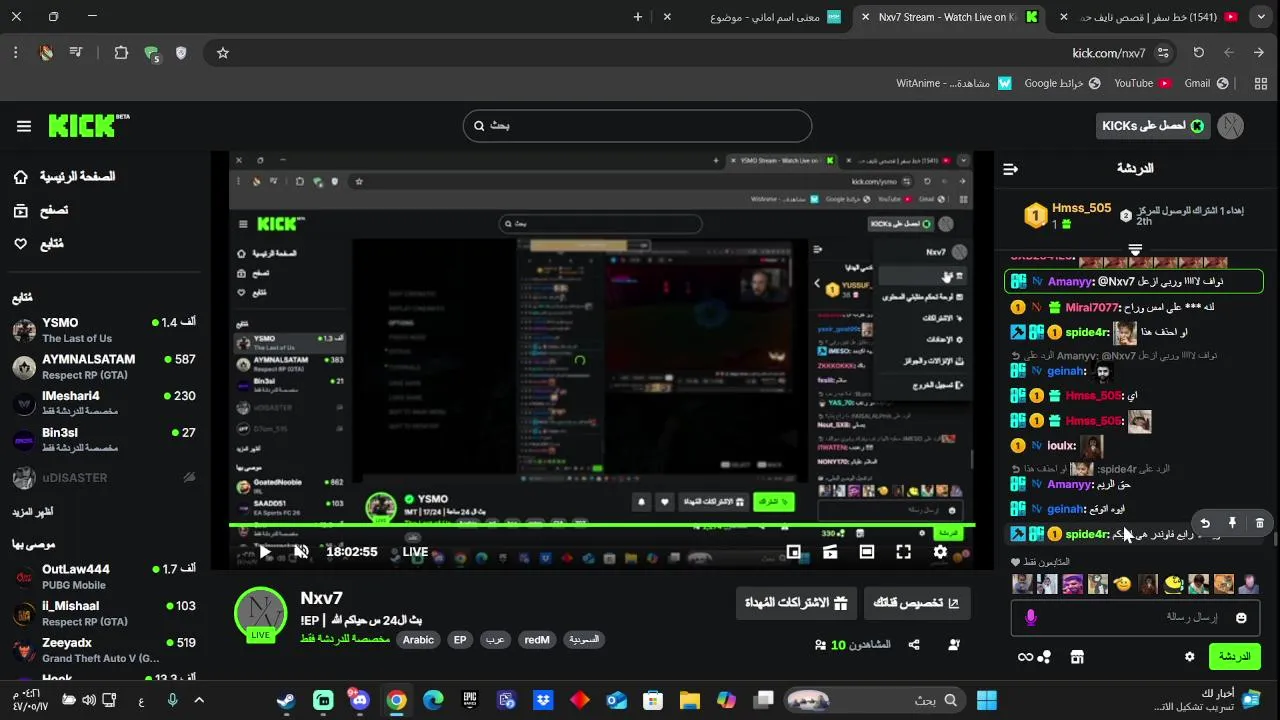Open Chrome three-dot menu

click(15, 53)
